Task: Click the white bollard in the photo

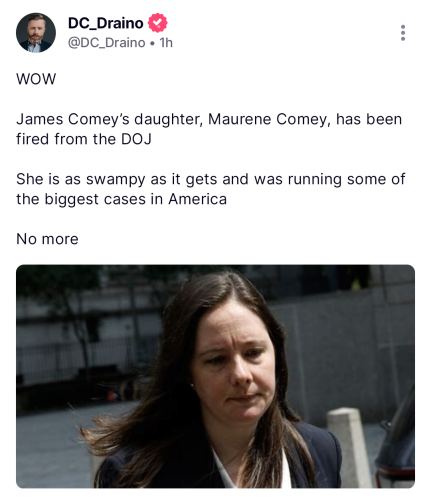Action: pos(348,445)
